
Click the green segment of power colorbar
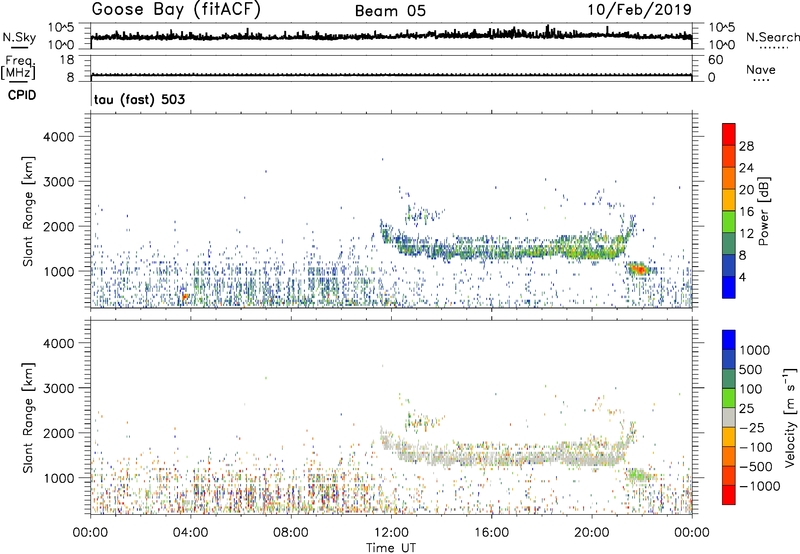pyautogui.click(x=729, y=221)
